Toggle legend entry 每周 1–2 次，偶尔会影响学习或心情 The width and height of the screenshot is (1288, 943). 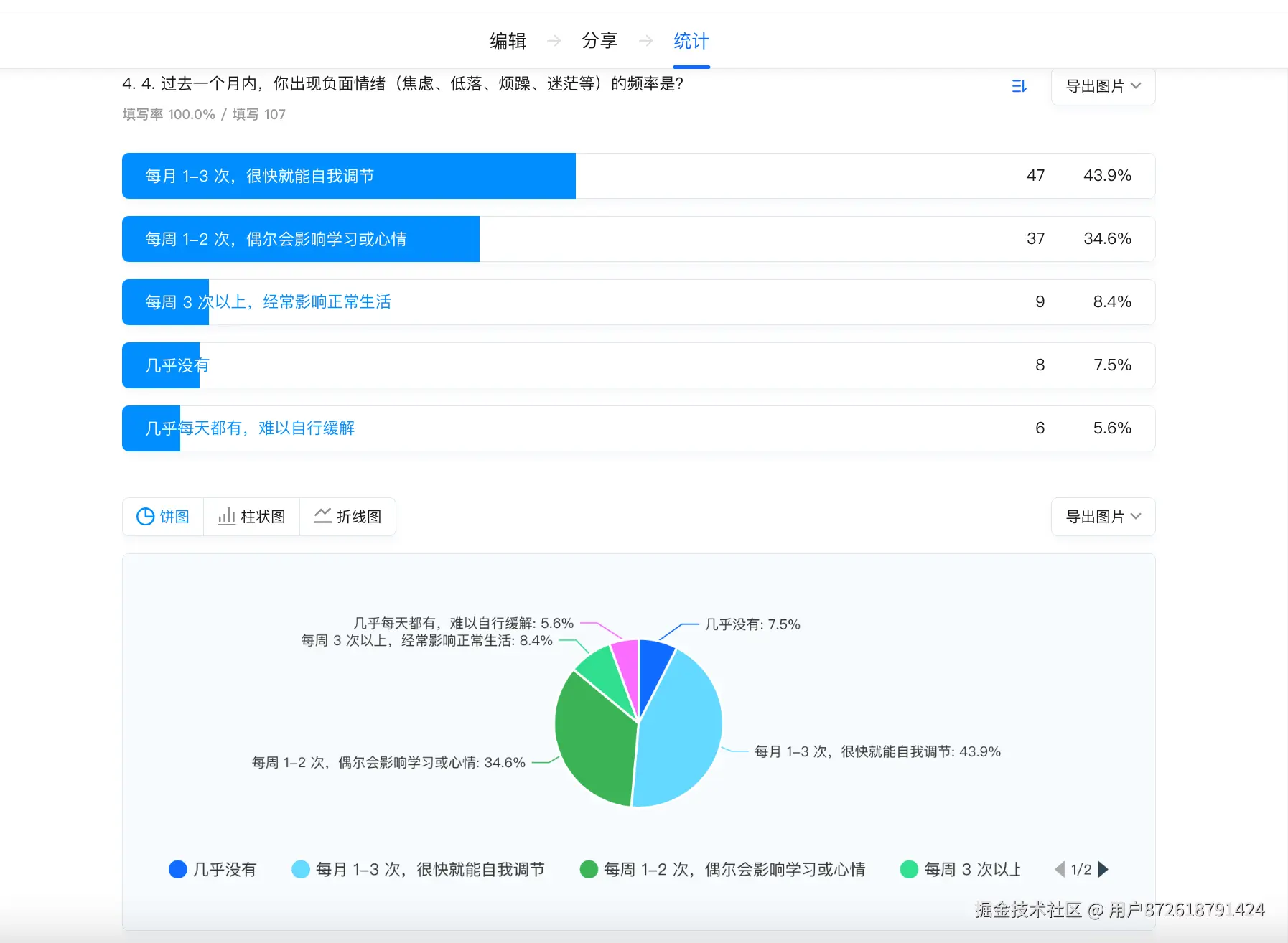pyautogui.click(x=722, y=870)
